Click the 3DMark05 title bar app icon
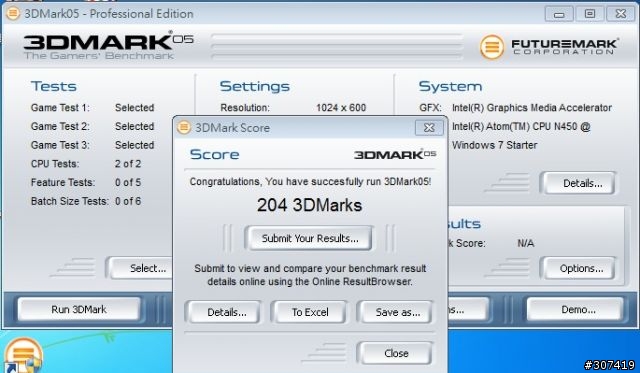The image size is (640, 373). (13, 13)
